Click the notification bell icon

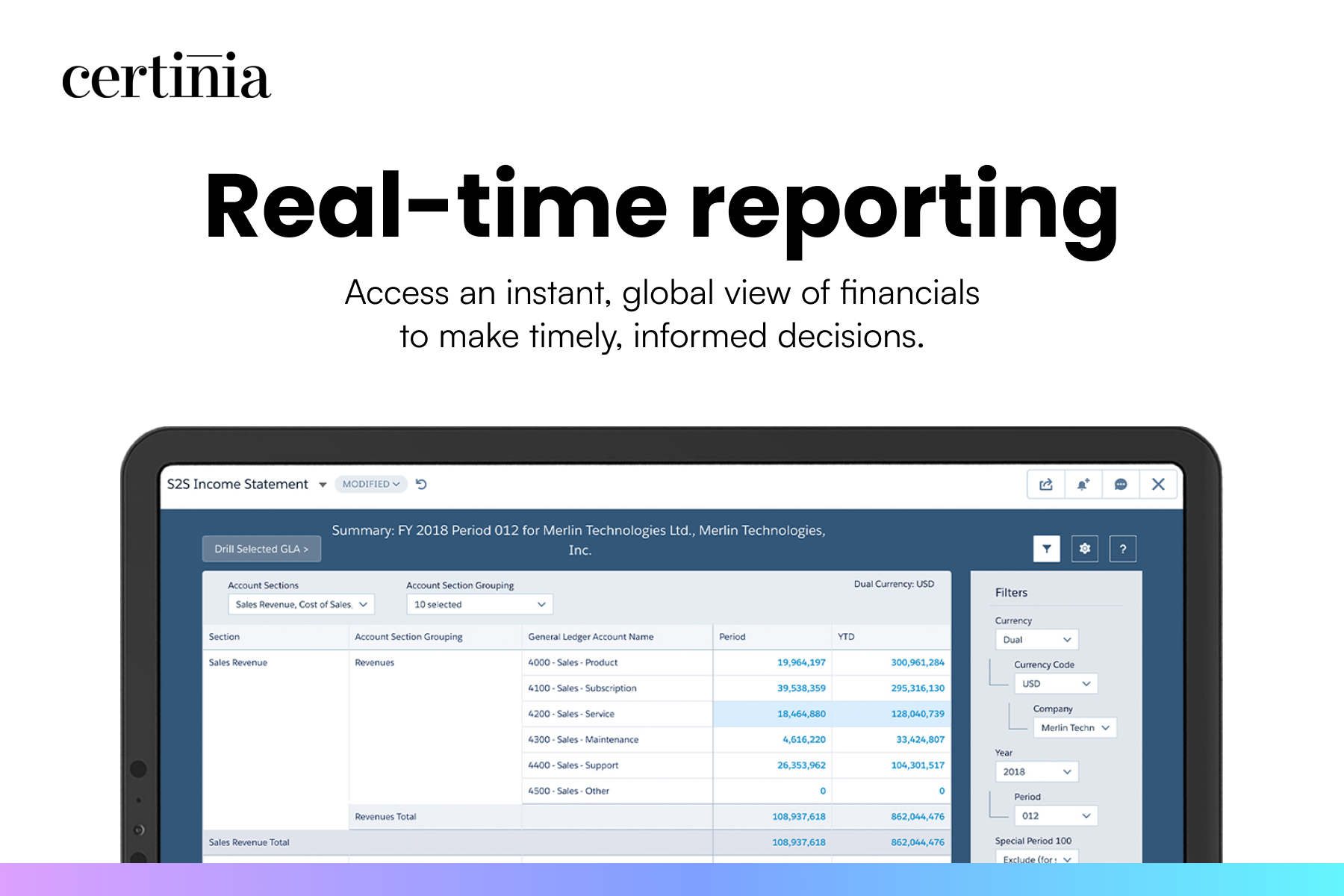(1083, 485)
